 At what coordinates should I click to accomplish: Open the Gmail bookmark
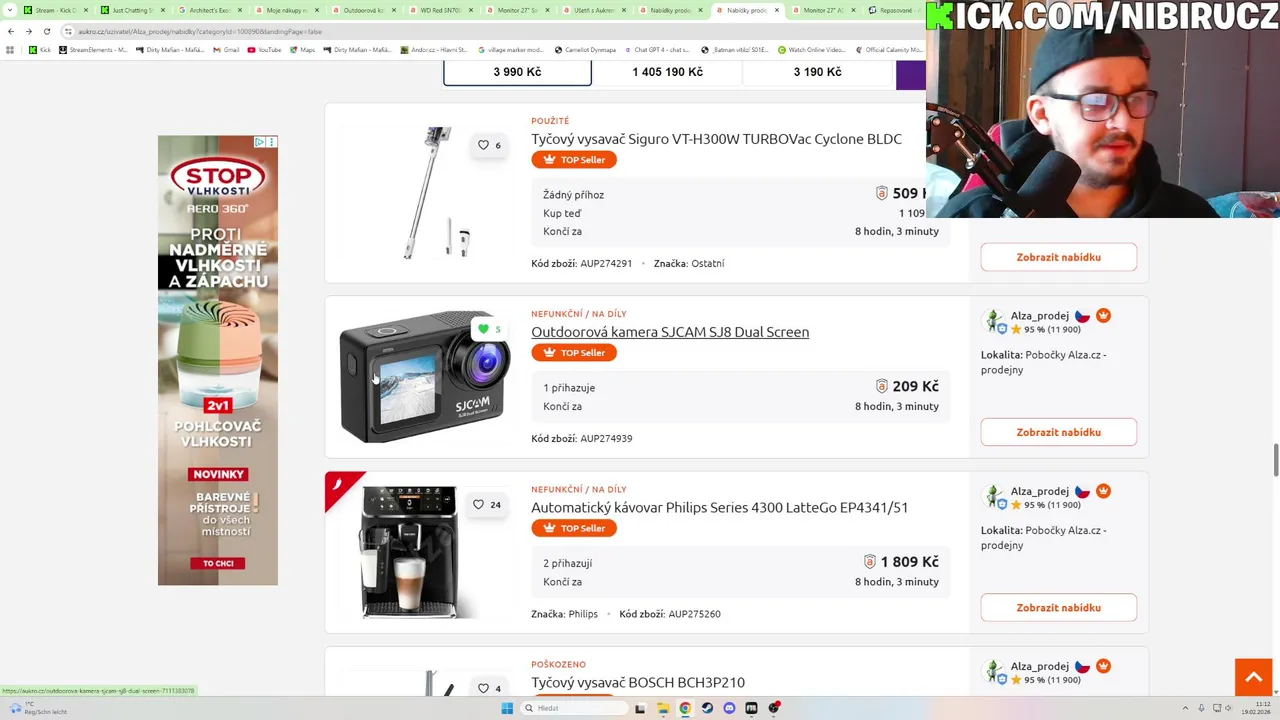point(226,49)
